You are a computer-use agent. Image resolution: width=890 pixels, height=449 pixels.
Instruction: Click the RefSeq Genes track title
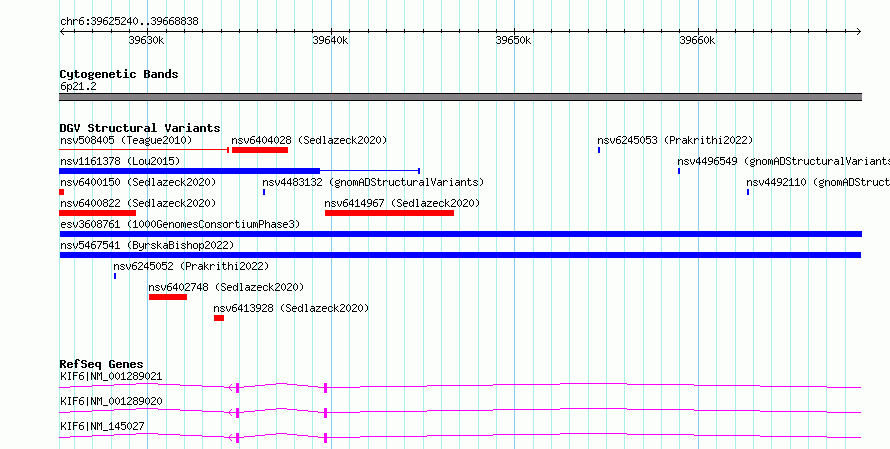pos(102,364)
